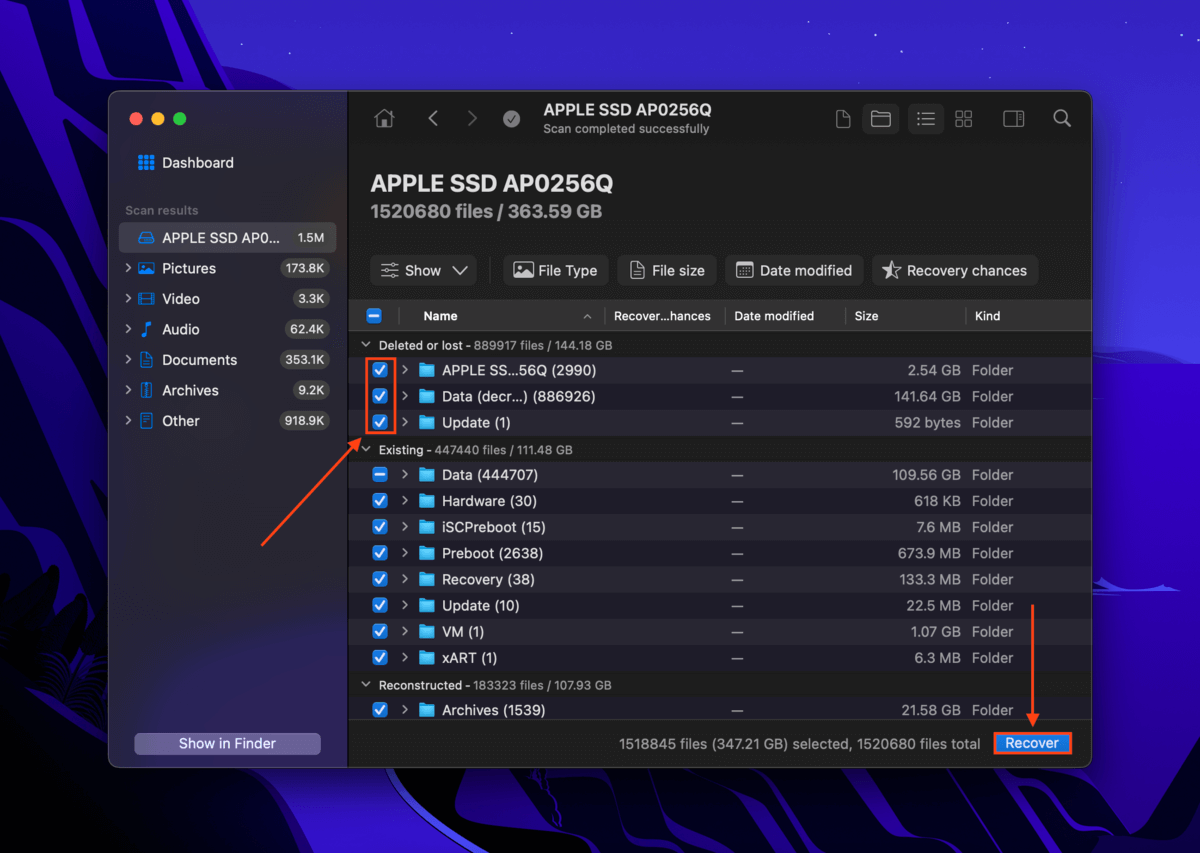Switch to file view icon

pyautogui.click(x=843, y=119)
